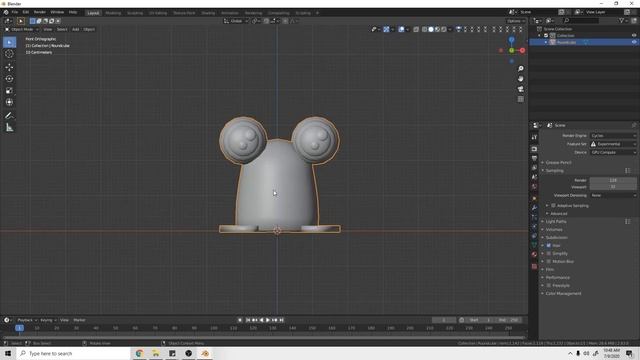640x360 pixels.
Task: Open the Render Engine Cycles dropdown
Action: click(x=613, y=136)
